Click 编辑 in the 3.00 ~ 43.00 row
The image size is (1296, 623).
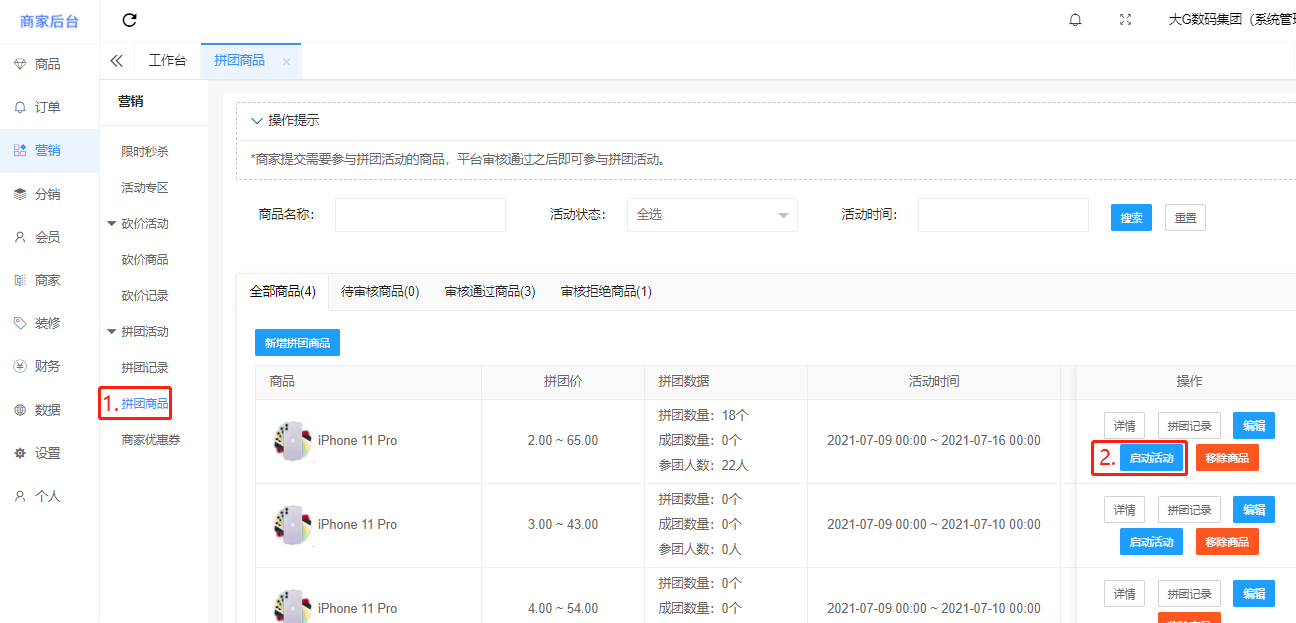(1254, 510)
